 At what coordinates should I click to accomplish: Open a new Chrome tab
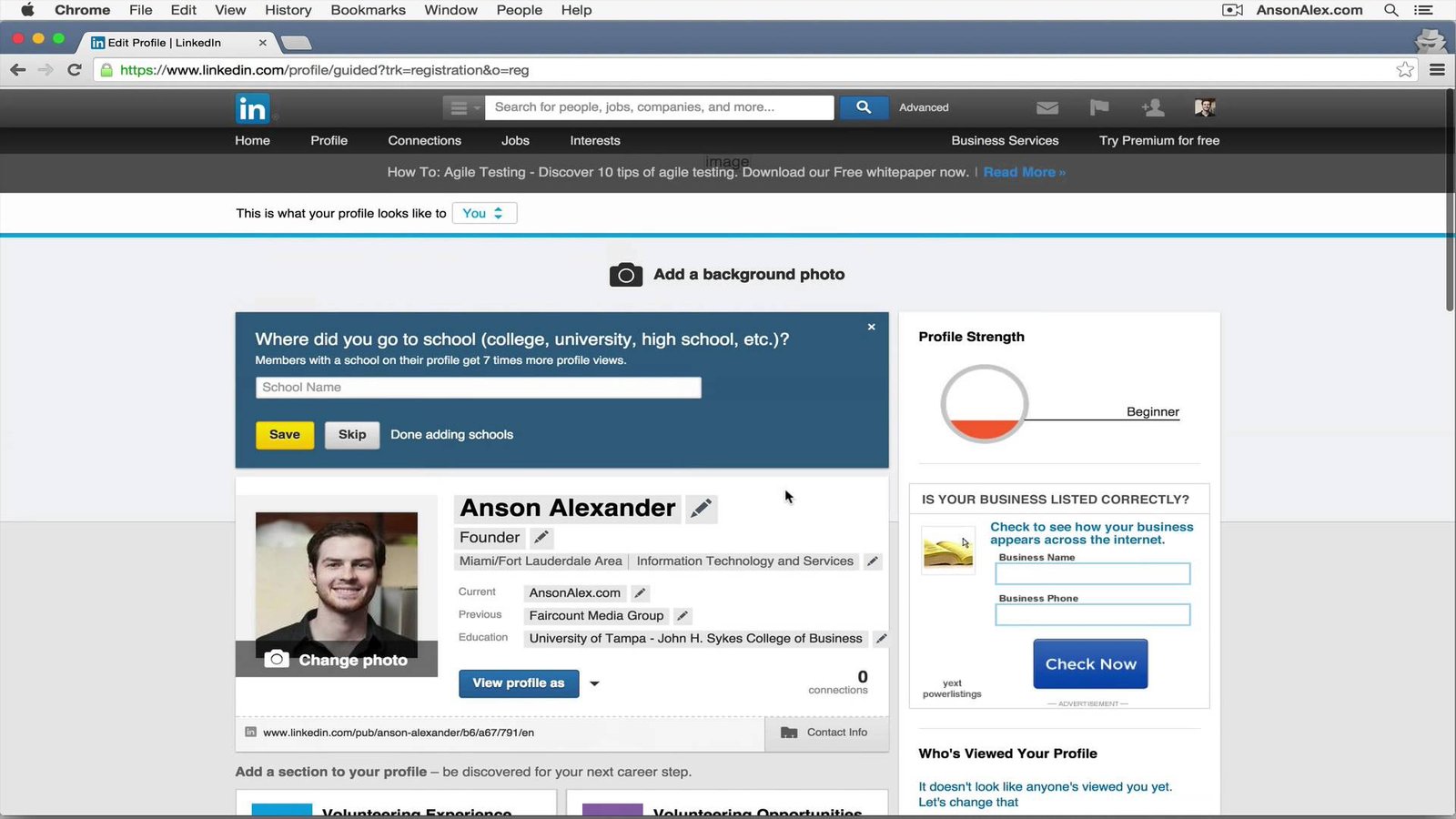296,43
